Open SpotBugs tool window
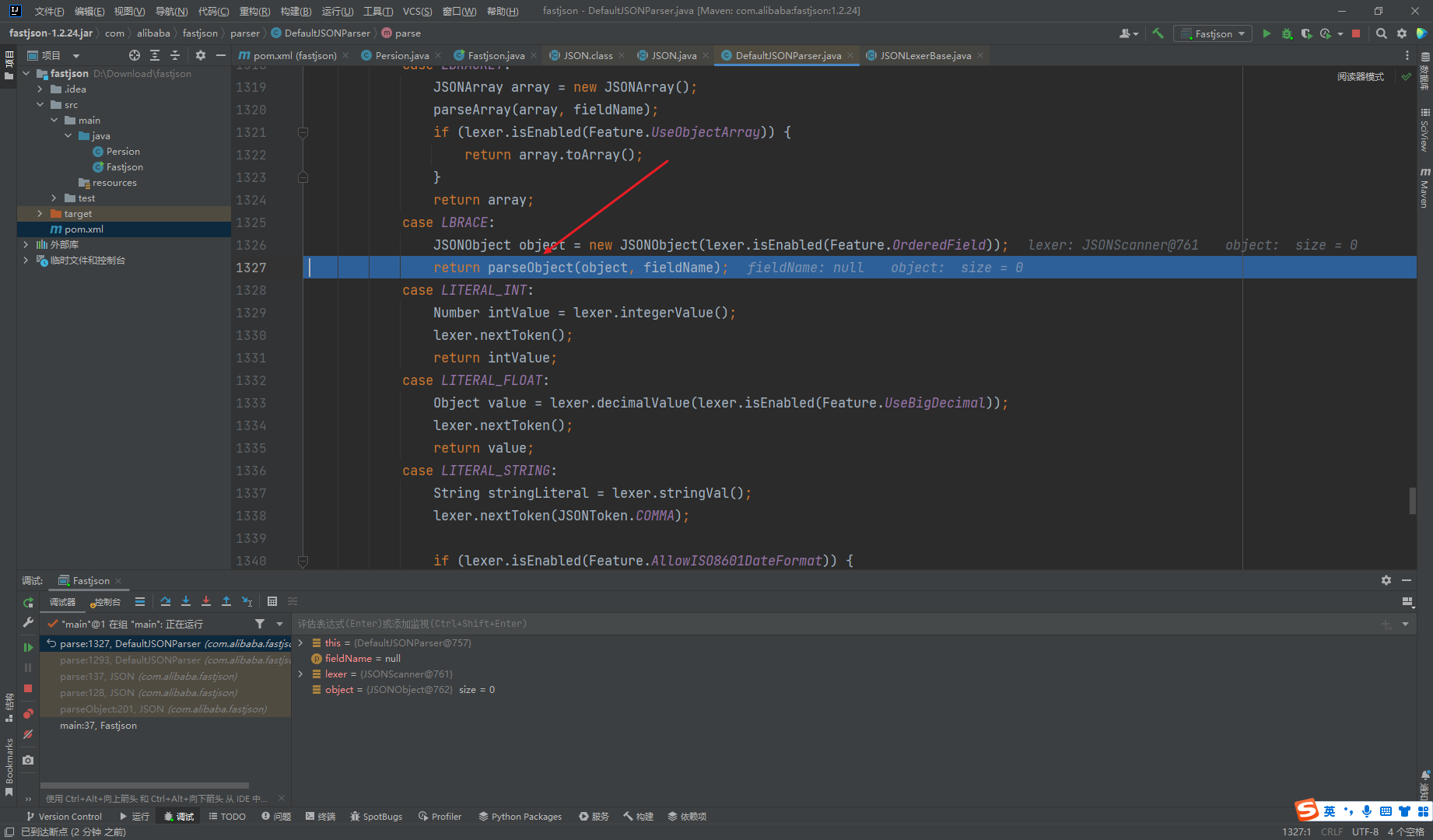Screen dimensions: 1433x840 click(x=377, y=816)
